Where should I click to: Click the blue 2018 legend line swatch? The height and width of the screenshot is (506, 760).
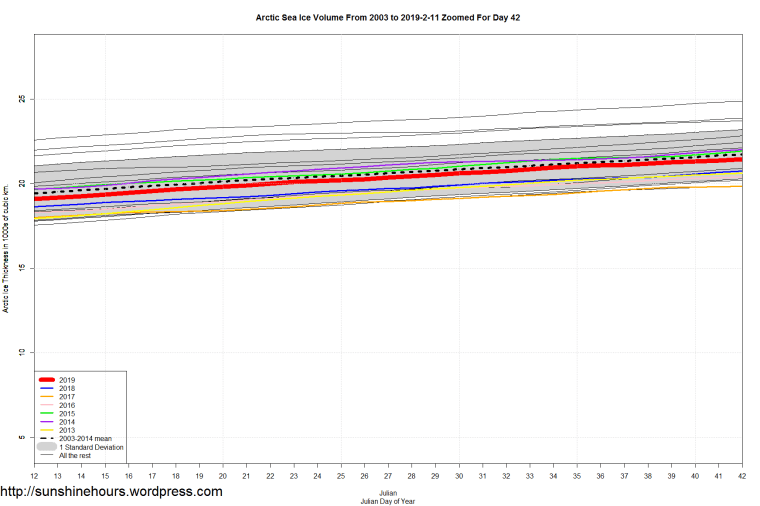pyautogui.click(x=46, y=388)
